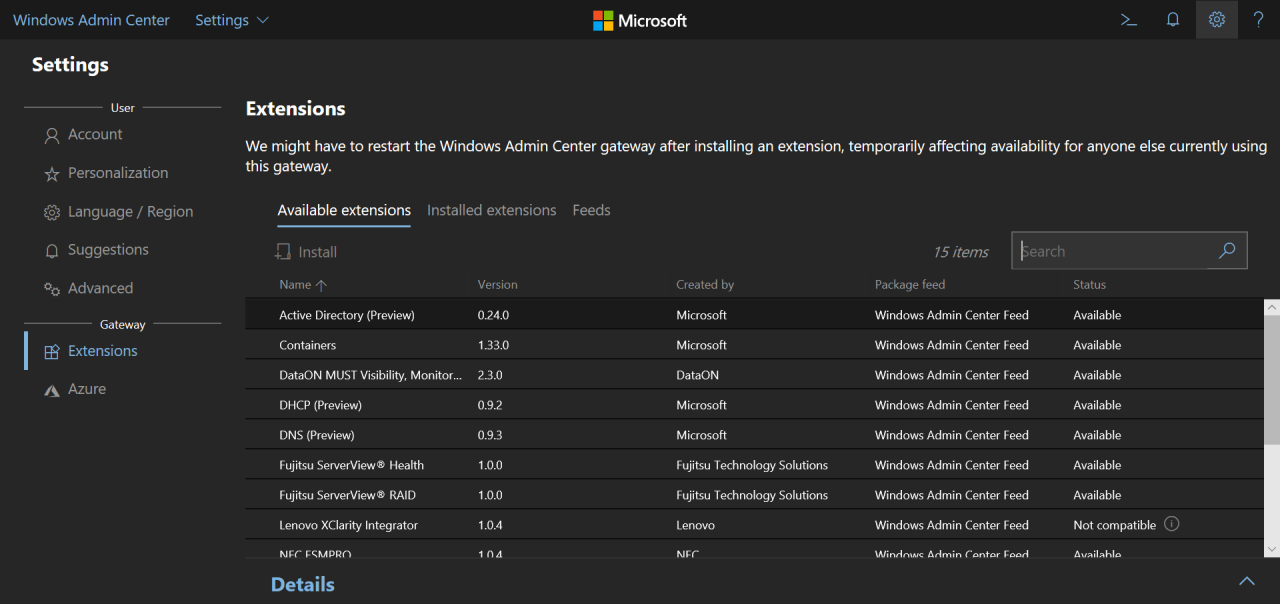The width and height of the screenshot is (1280, 604).
Task: Click version 2.3.0 cell
Action: pyautogui.click(x=490, y=375)
